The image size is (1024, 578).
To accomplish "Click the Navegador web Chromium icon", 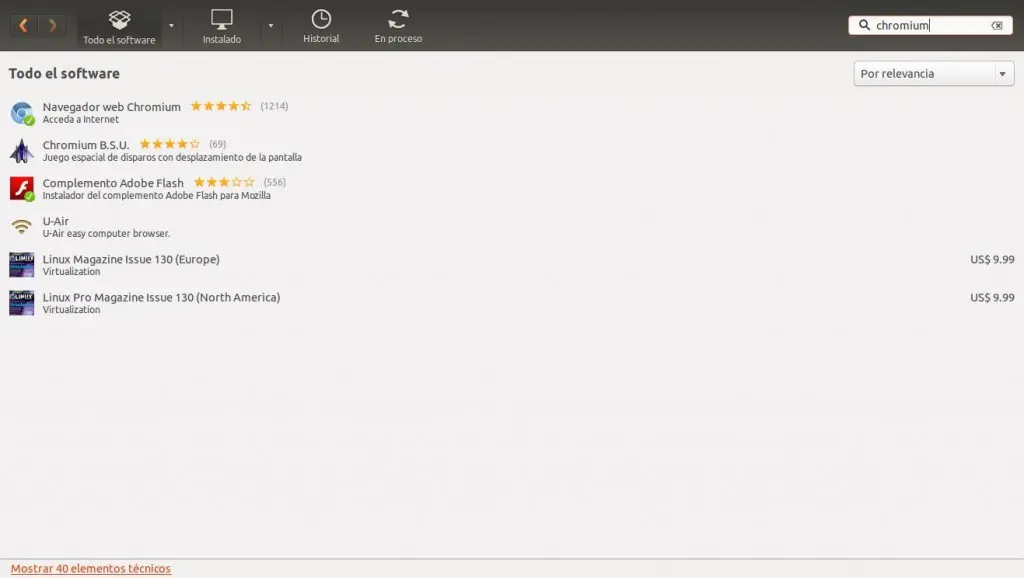I will [22, 113].
